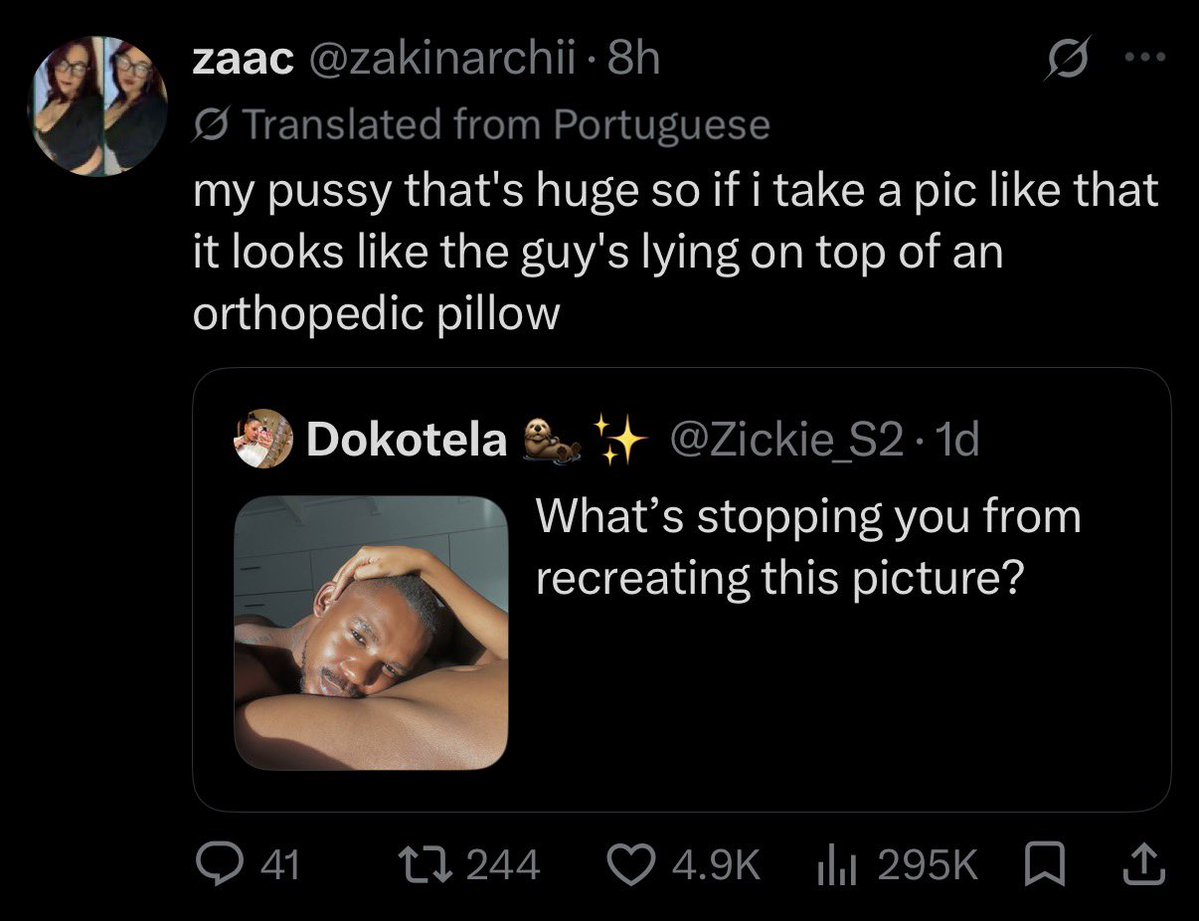Like the post with the heart icon
The image size is (1199, 921).
point(632,864)
